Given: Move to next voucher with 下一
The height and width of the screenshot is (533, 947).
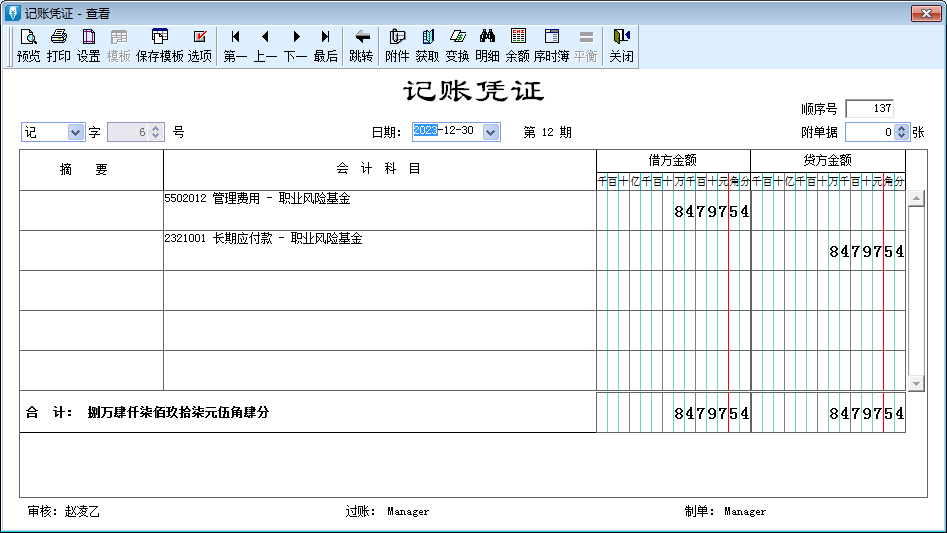Looking at the screenshot, I should [295, 45].
